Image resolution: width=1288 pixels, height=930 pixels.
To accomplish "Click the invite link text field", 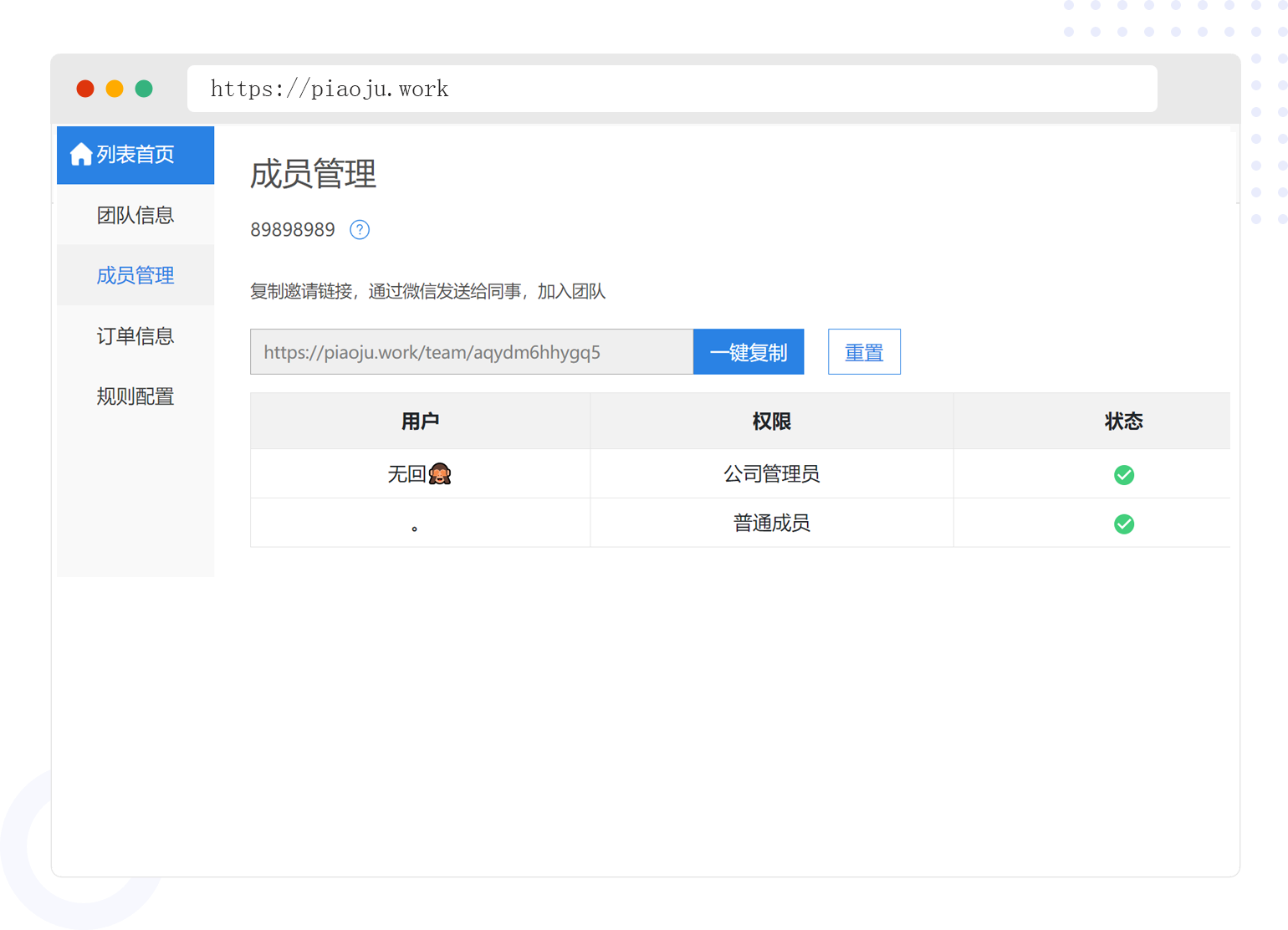I will [471, 352].
